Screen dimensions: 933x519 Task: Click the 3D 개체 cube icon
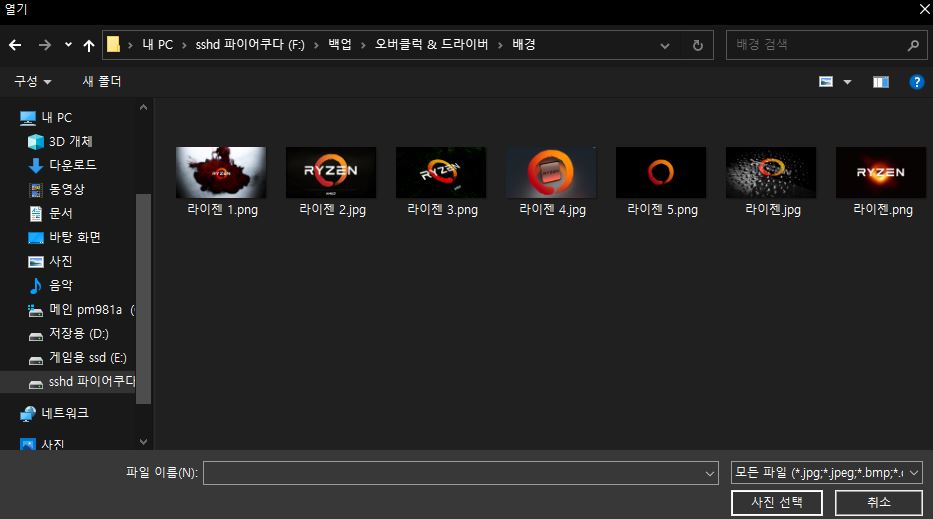coord(36,142)
